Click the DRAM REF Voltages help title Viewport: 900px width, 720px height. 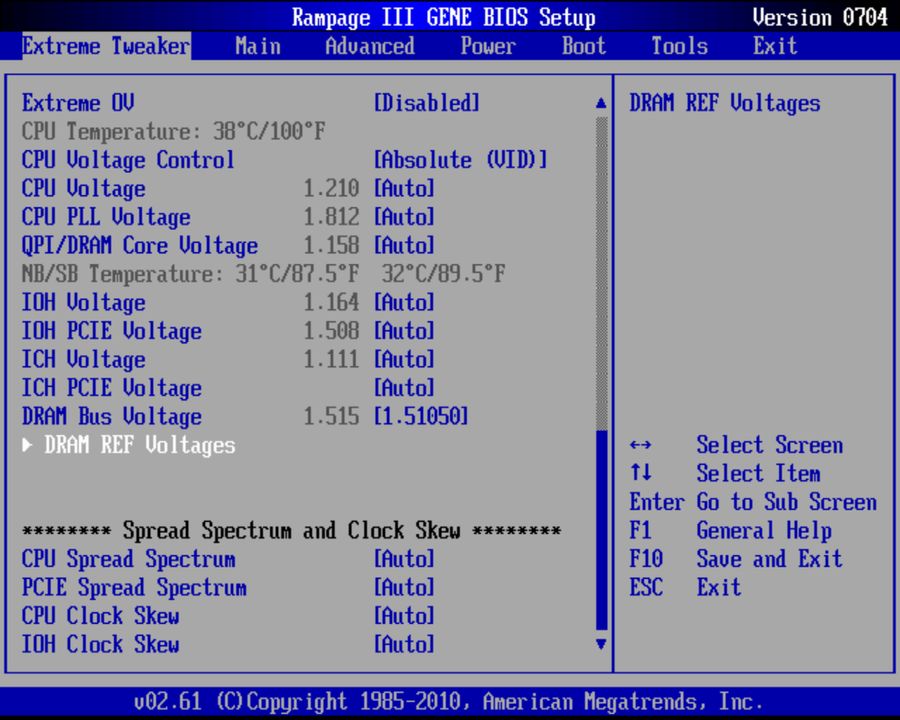[x=725, y=103]
